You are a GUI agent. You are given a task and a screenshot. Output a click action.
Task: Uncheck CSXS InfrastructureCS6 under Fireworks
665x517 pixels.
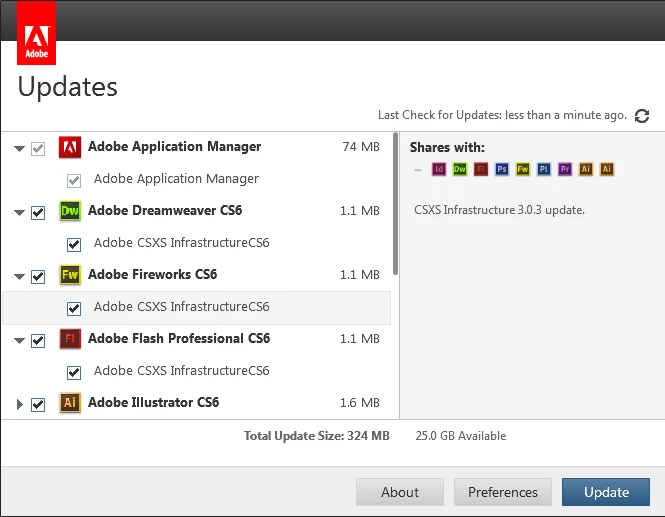[74, 308]
